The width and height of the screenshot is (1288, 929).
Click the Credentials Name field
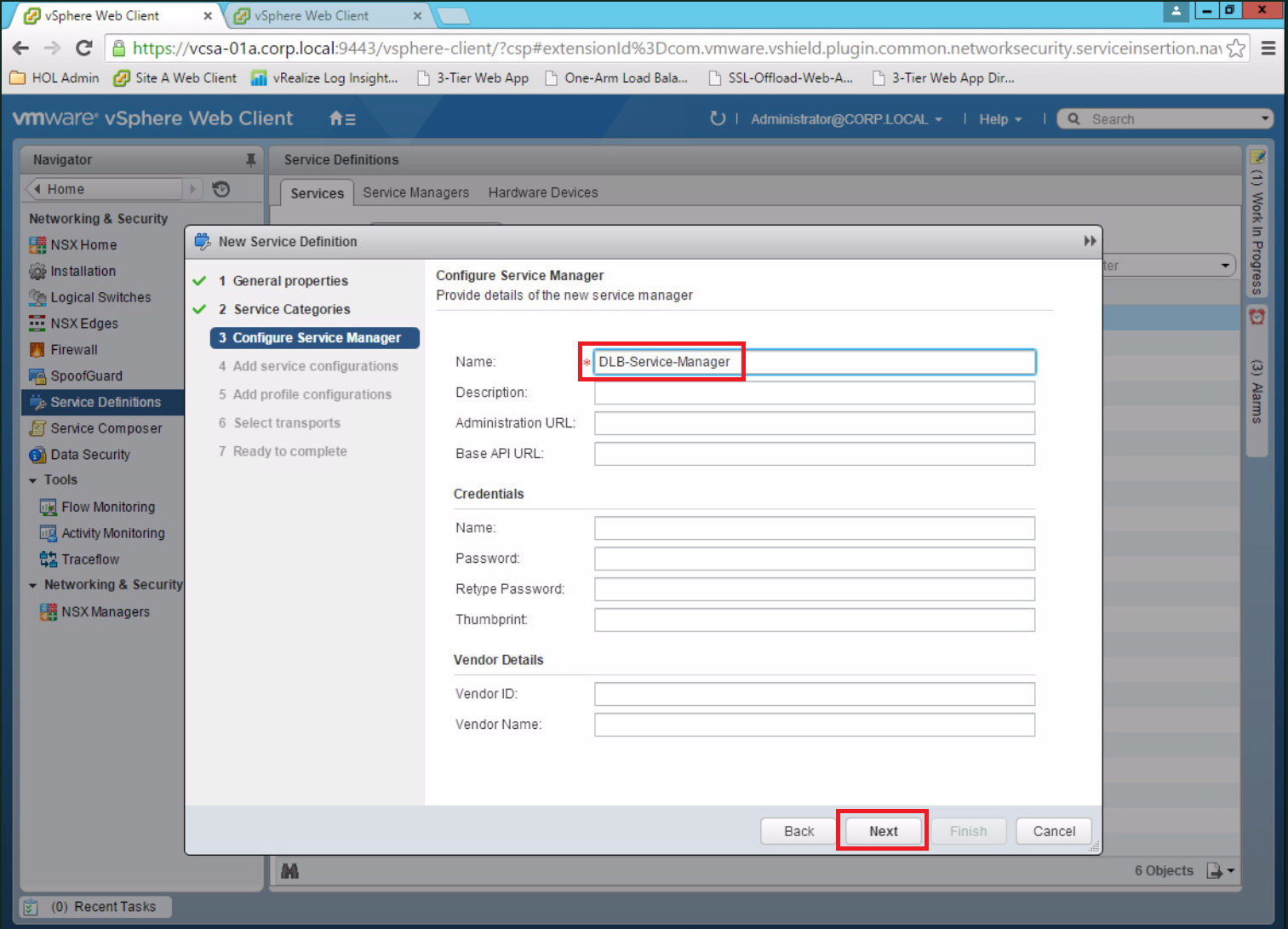[815, 528]
